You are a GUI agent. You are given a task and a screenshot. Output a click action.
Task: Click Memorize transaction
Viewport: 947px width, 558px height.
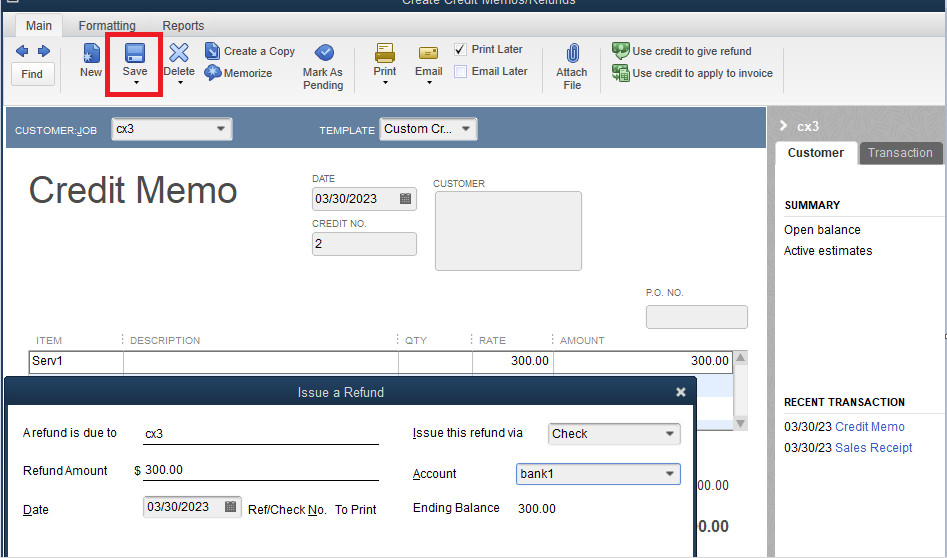click(x=238, y=73)
